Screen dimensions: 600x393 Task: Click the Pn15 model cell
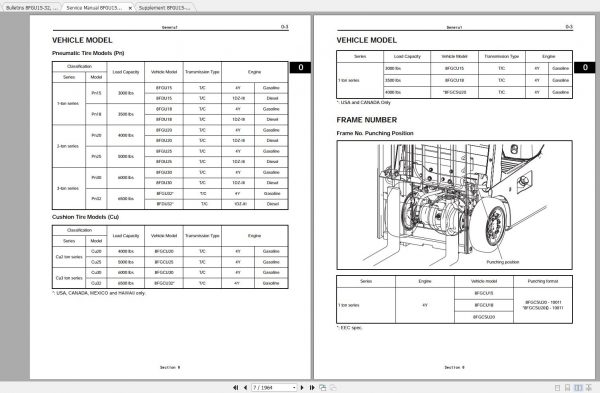(x=96, y=93)
